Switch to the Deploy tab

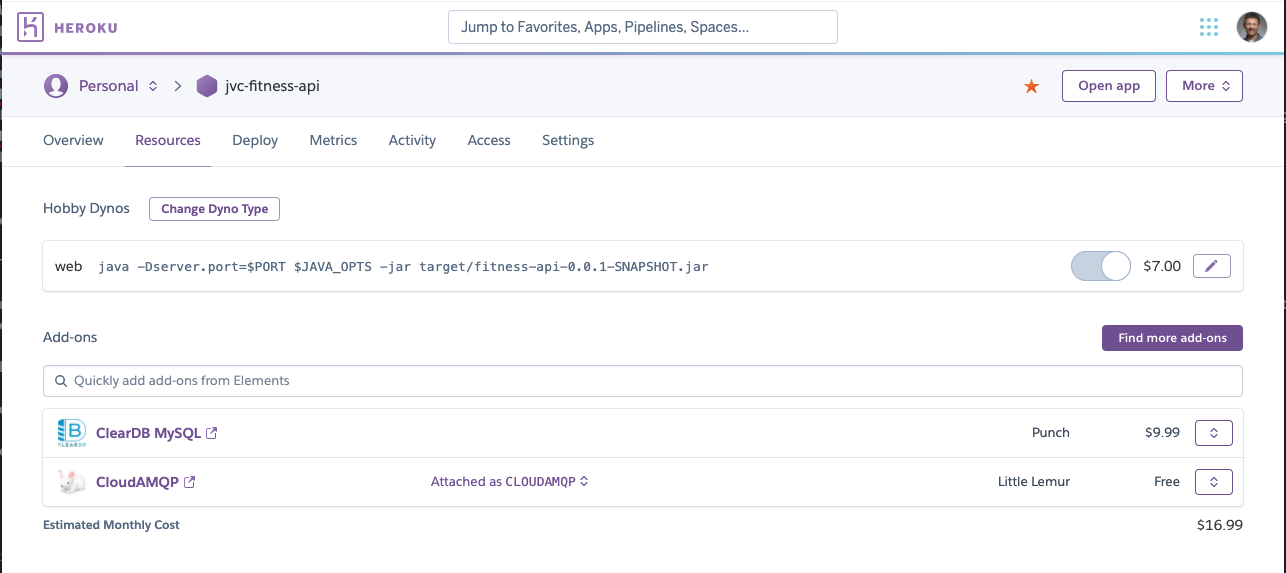click(255, 140)
